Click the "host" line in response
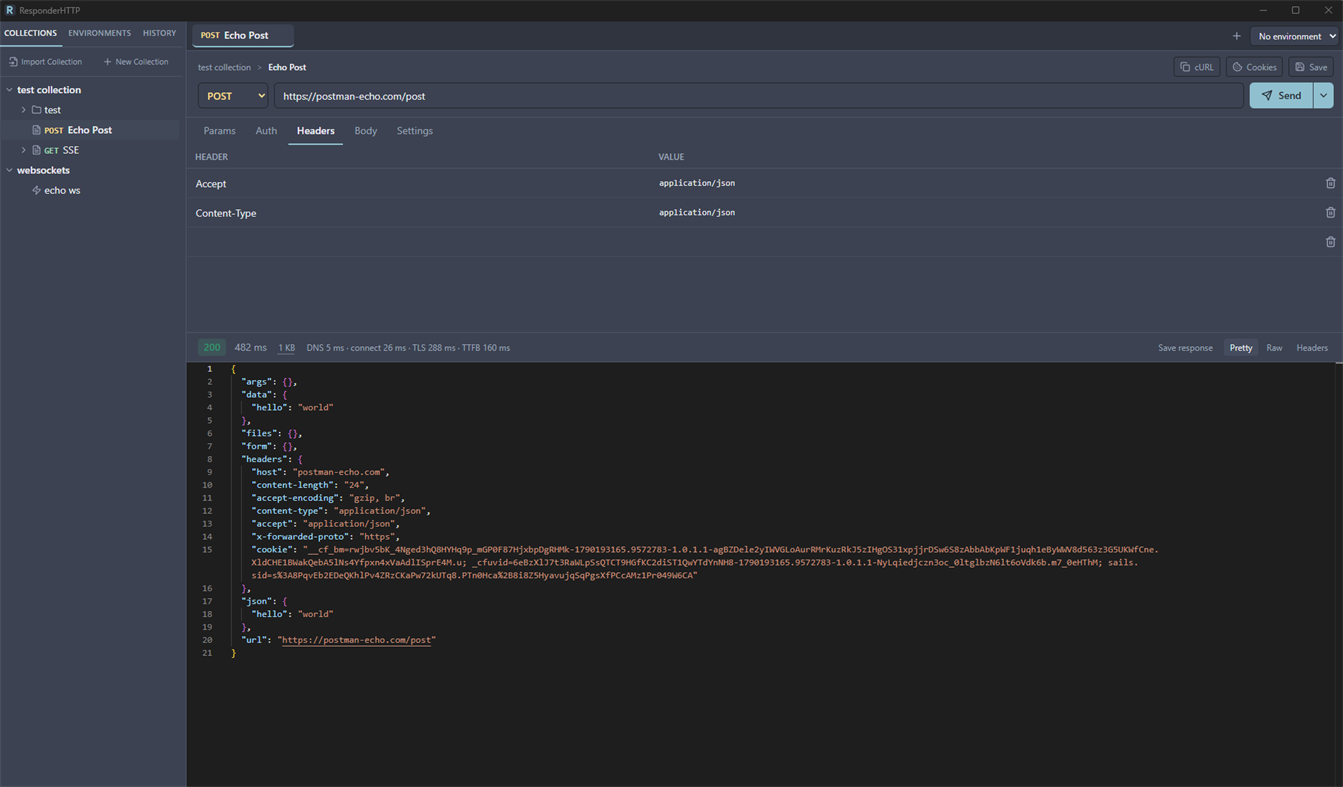Screen dimensions: 1343x787 coord(320,472)
